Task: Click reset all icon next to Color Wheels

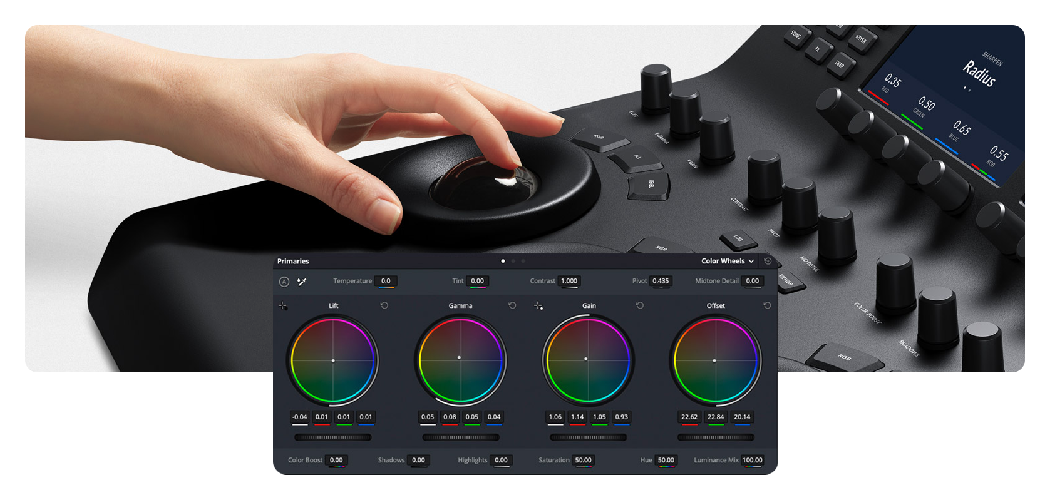Action: pos(767,261)
